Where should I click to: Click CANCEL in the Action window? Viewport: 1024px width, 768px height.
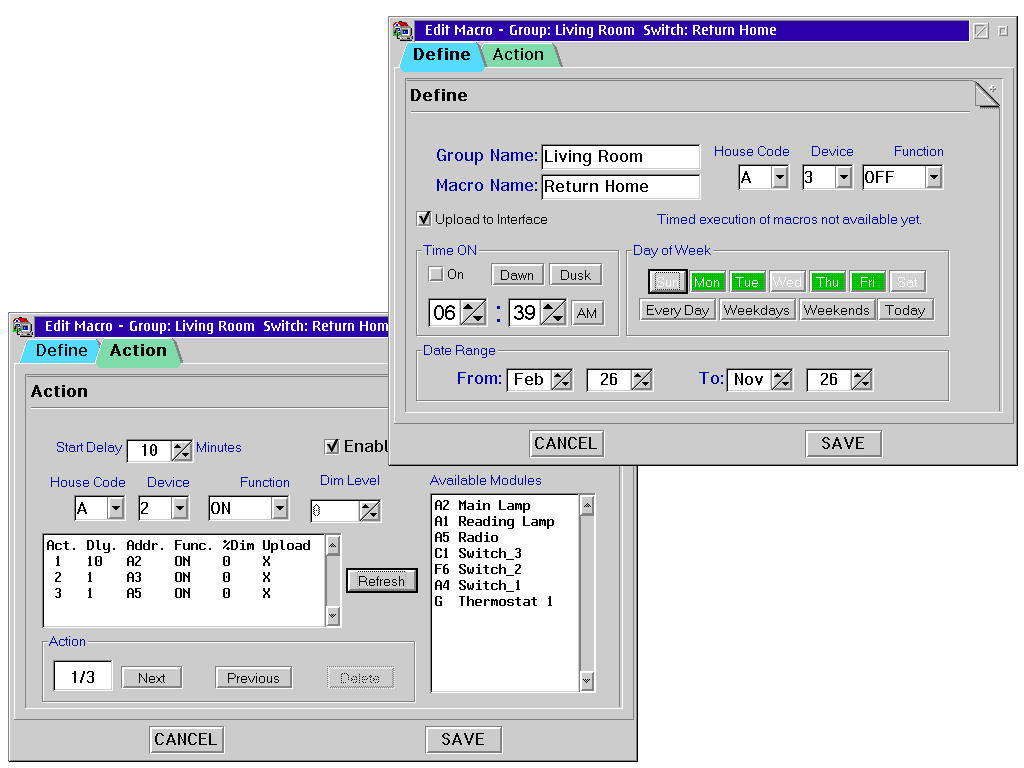point(186,739)
